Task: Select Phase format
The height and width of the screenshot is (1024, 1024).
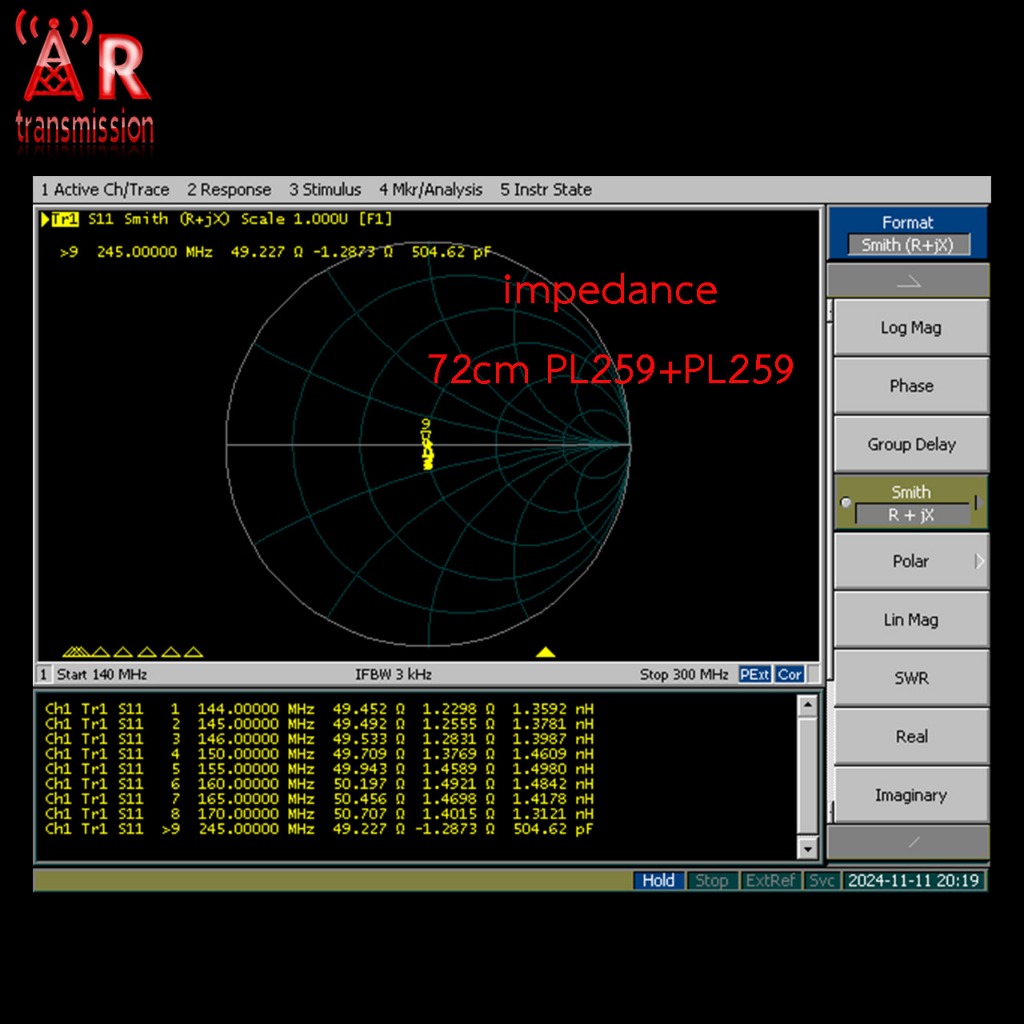Action: point(911,385)
